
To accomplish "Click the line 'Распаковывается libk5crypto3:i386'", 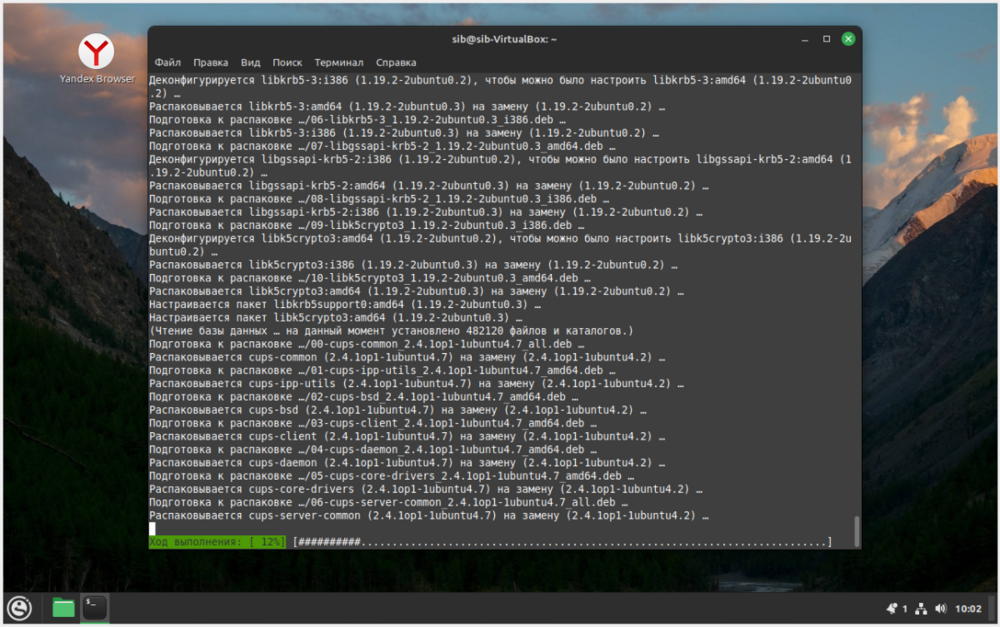I will pyautogui.click(x=413, y=265).
